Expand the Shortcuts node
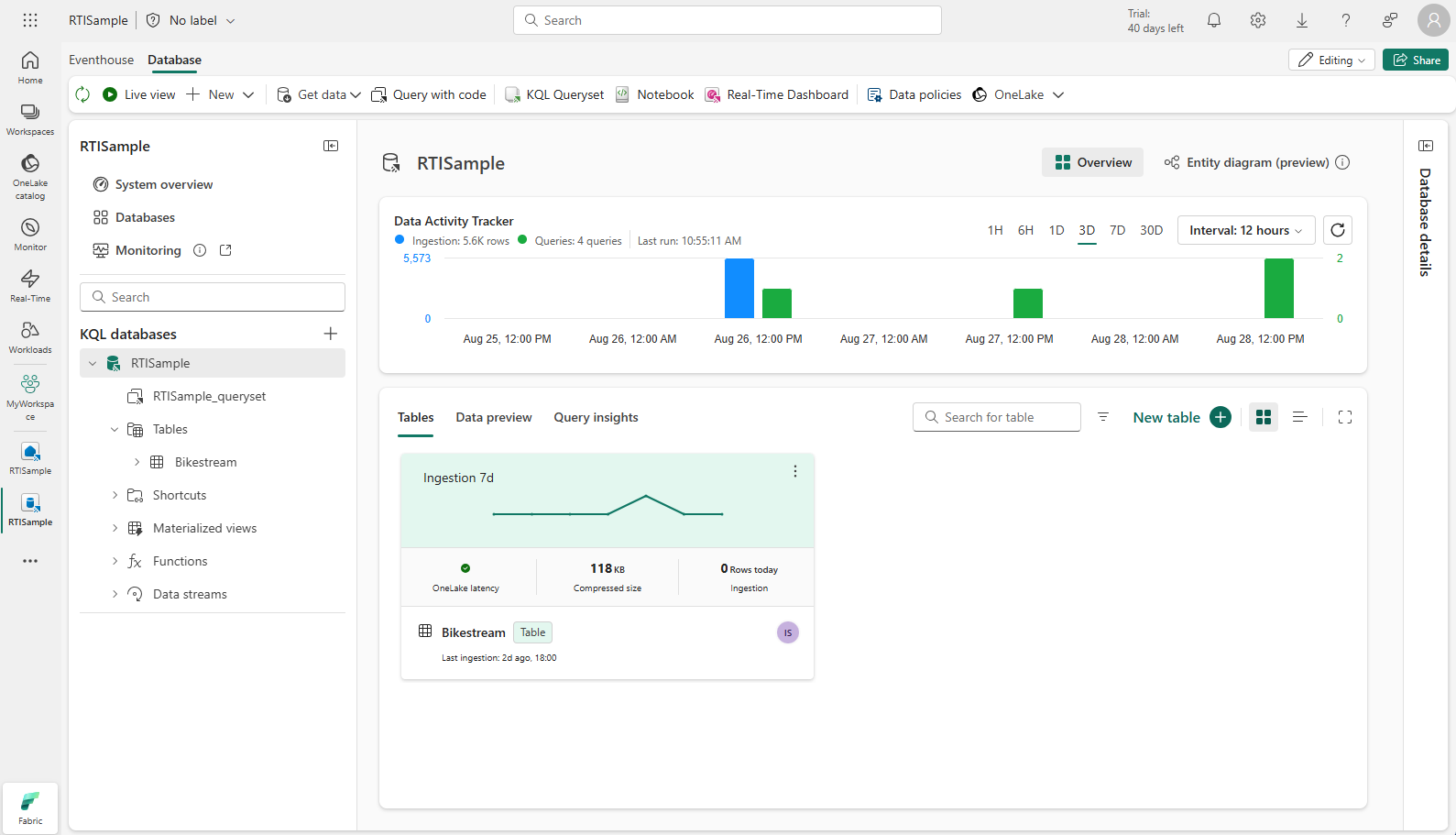1456x835 pixels. pos(115,495)
